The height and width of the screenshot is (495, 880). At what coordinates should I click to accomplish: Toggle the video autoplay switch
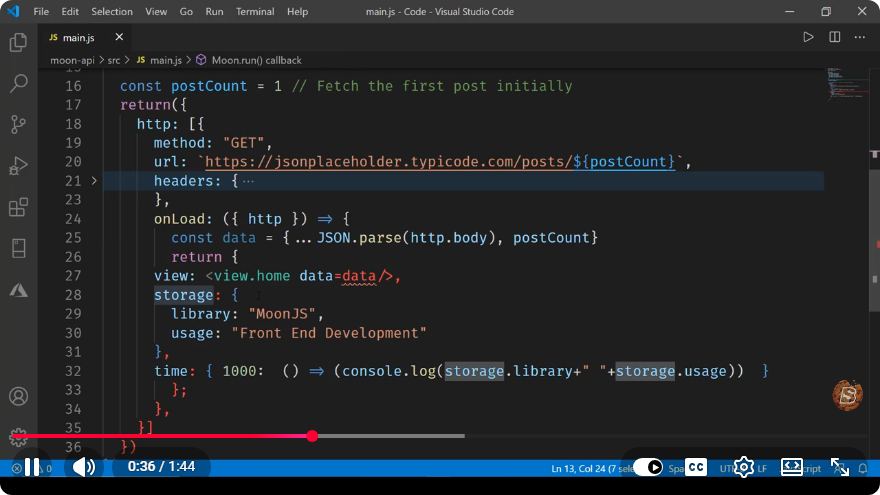pos(648,467)
